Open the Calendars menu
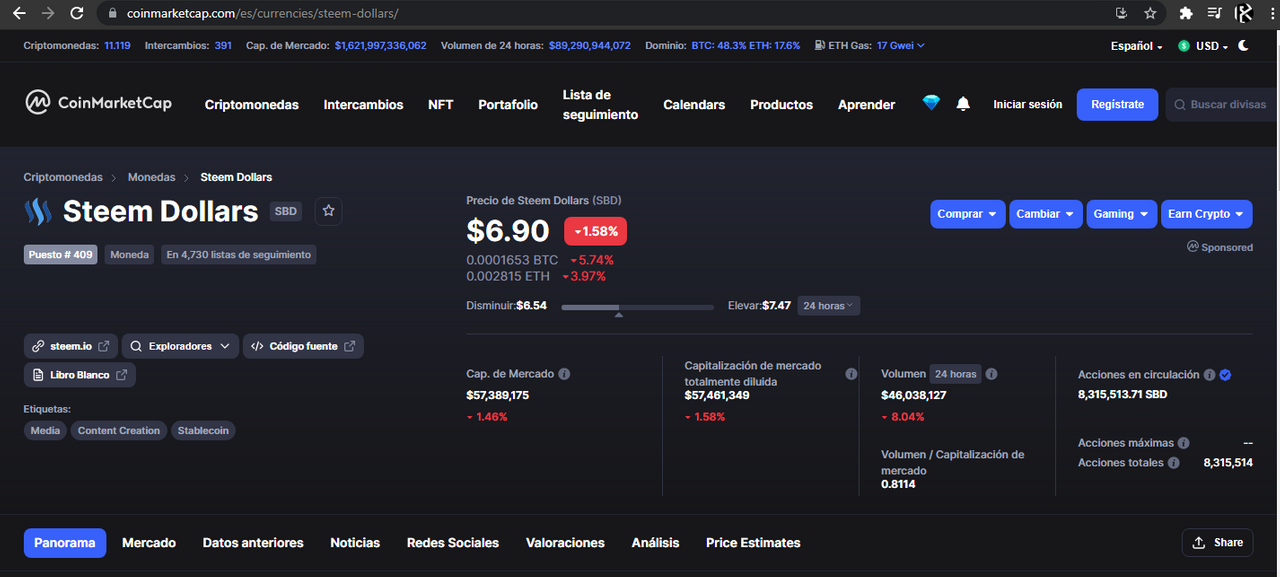The height and width of the screenshot is (577, 1280). pyautogui.click(x=694, y=105)
